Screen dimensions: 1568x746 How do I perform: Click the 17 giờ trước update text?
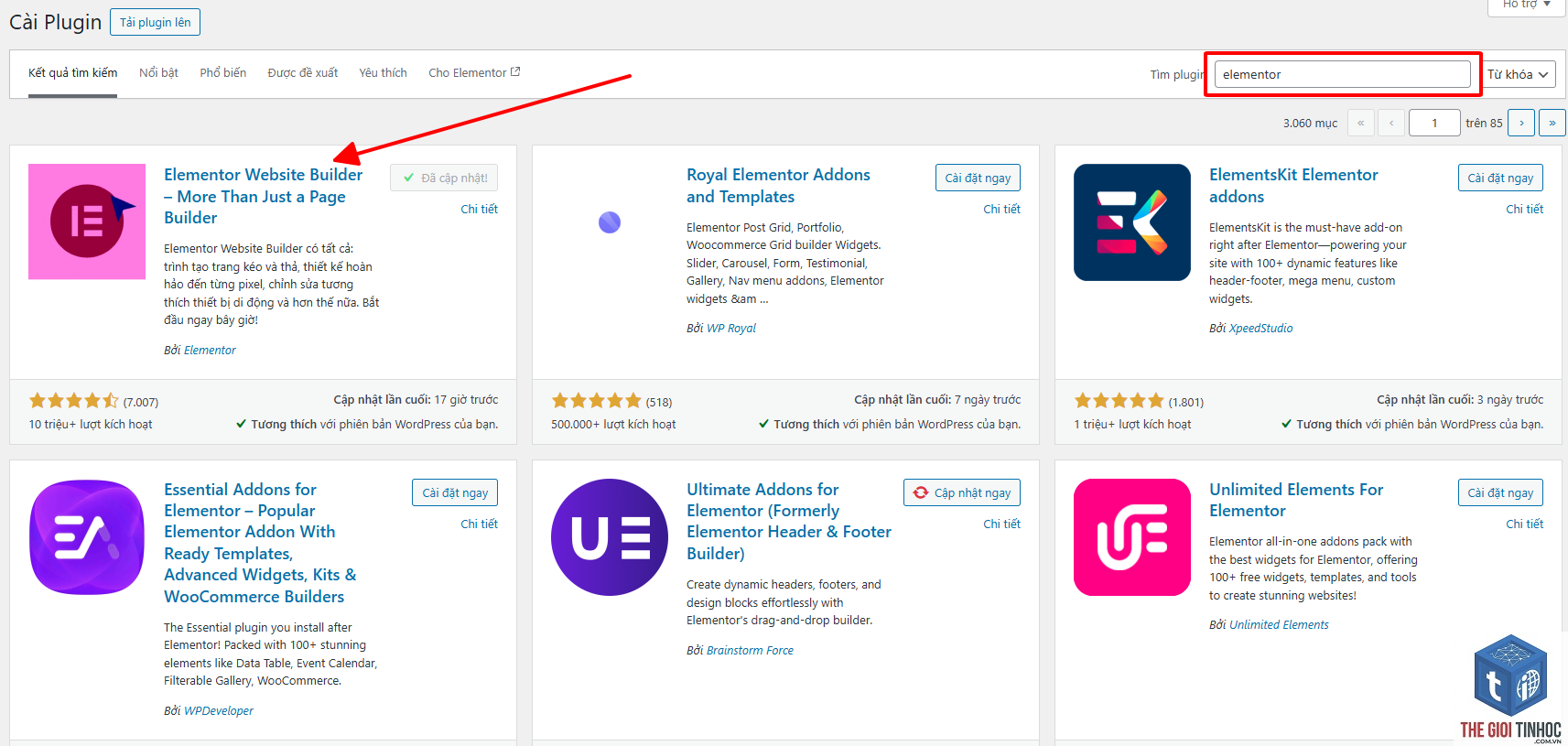pos(466,399)
